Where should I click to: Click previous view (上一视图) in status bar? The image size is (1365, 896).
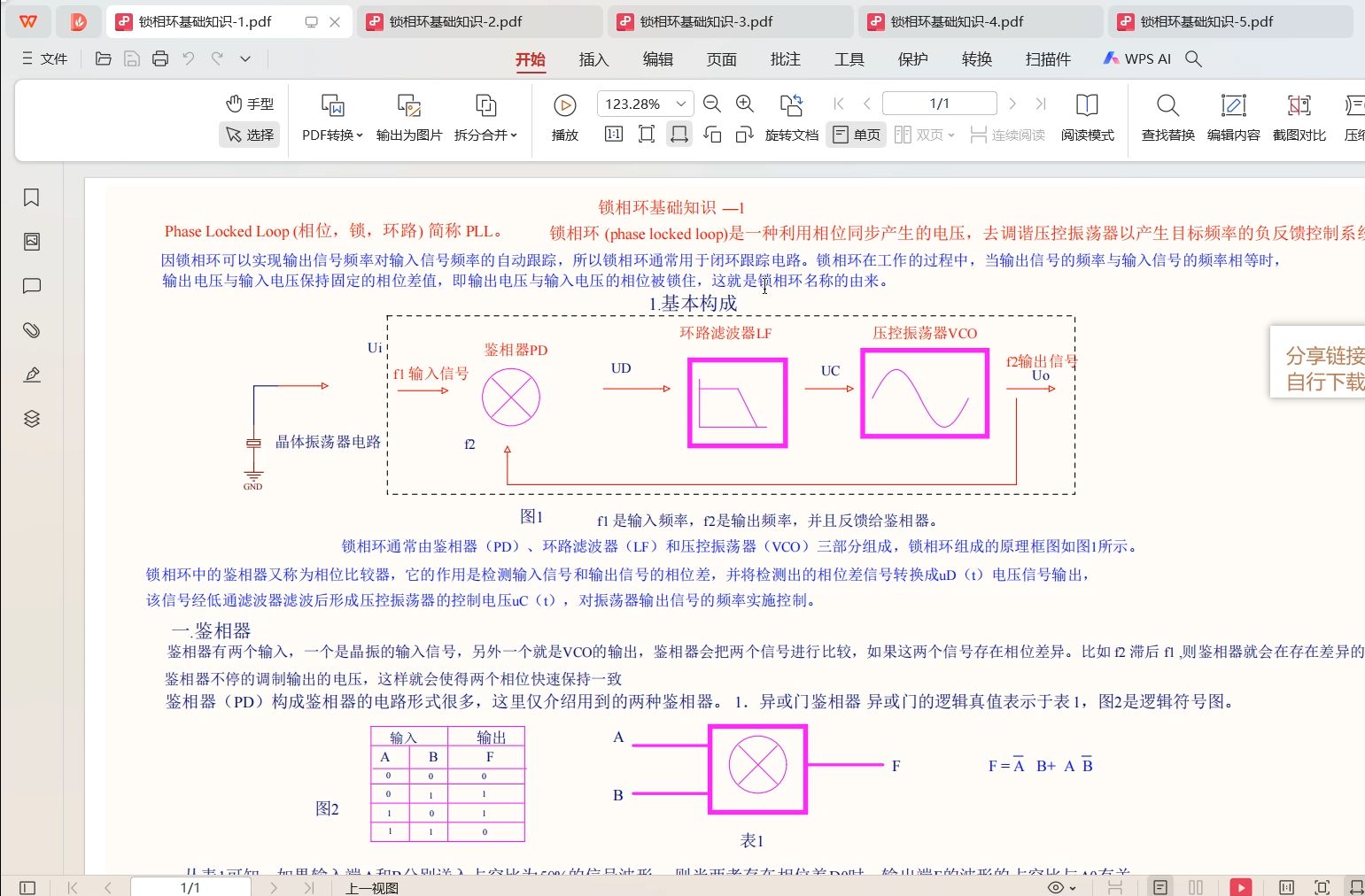coord(372,888)
